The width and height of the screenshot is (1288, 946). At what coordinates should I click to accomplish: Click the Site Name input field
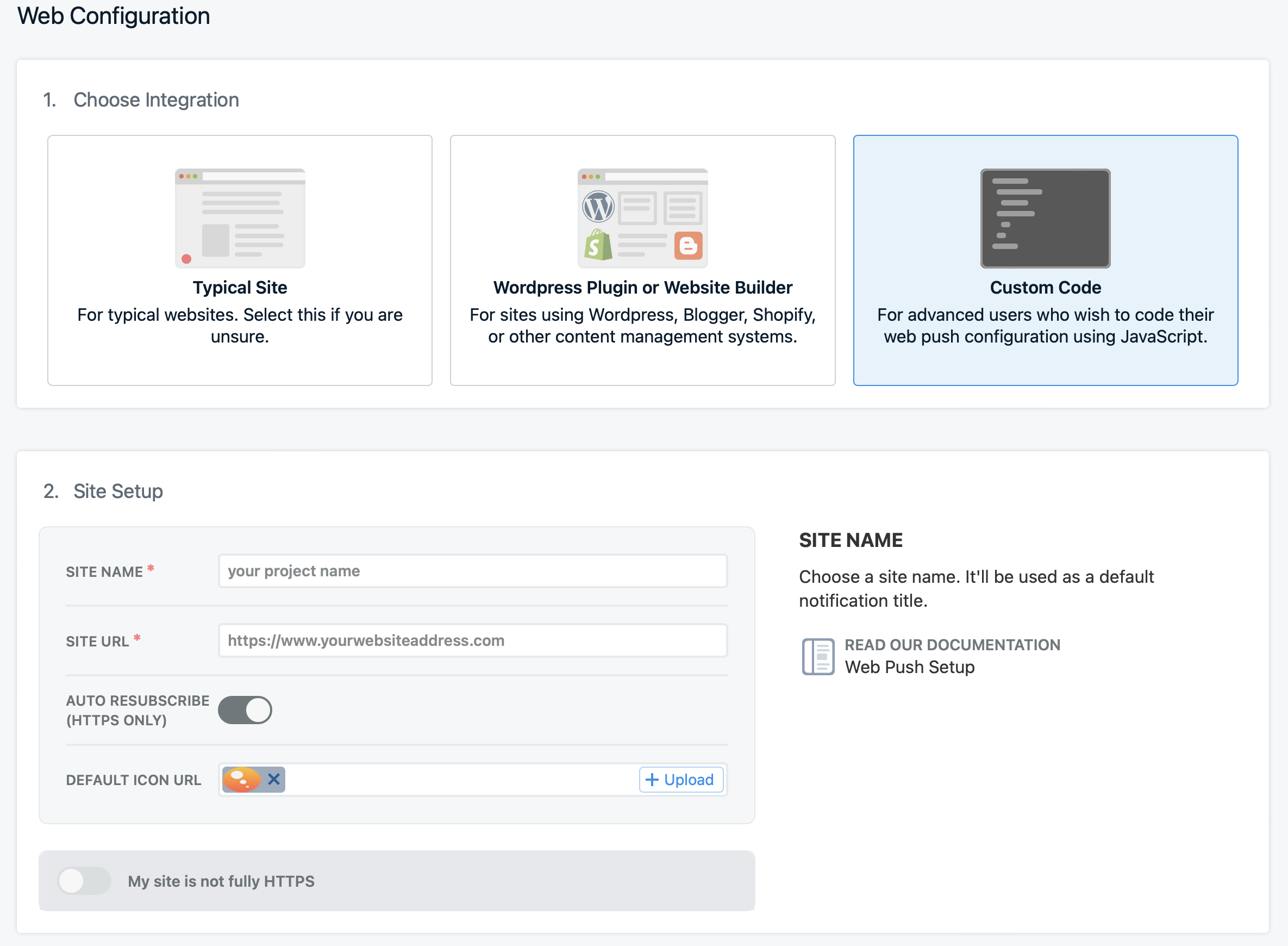pyautogui.click(x=472, y=571)
